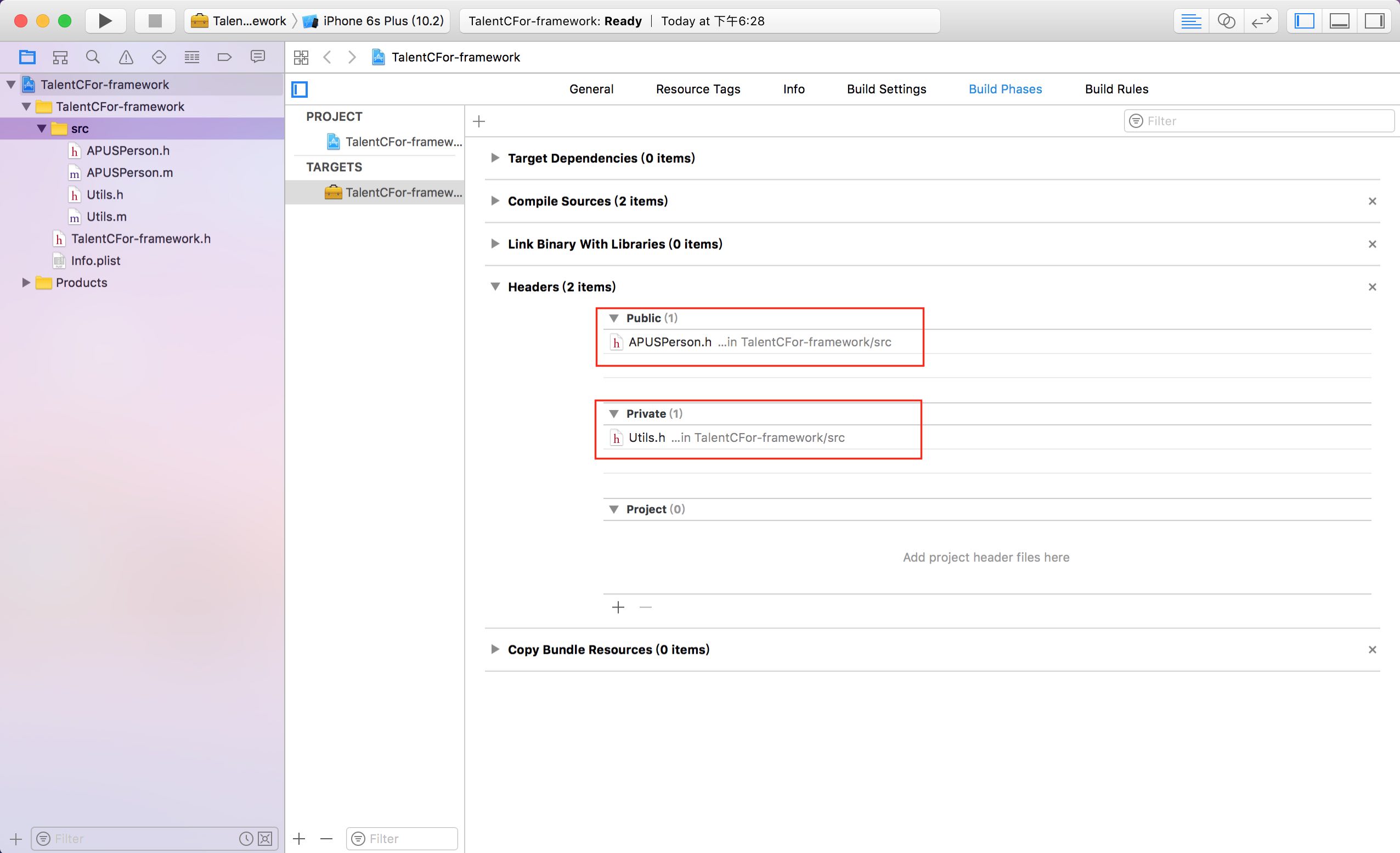The image size is (1400, 853).
Task: Open the Version editor arrows icon
Action: click(x=1261, y=21)
